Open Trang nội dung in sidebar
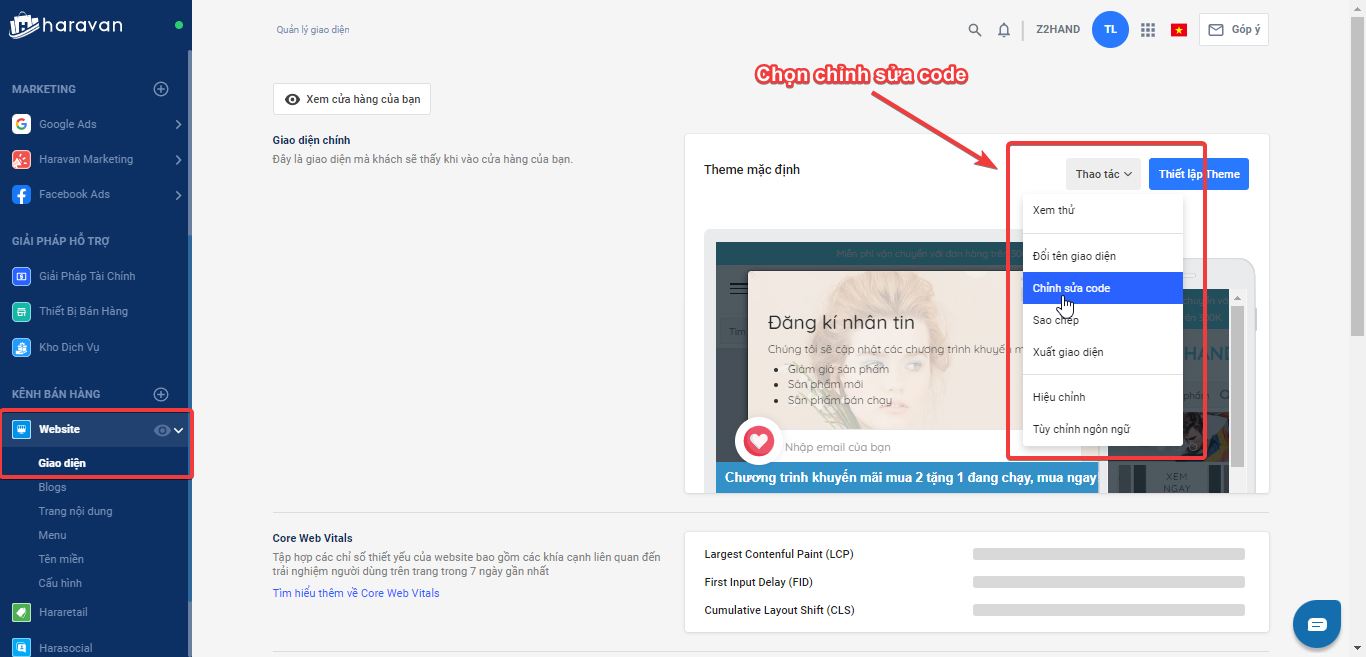 pyautogui.click(x=76, y=511)
